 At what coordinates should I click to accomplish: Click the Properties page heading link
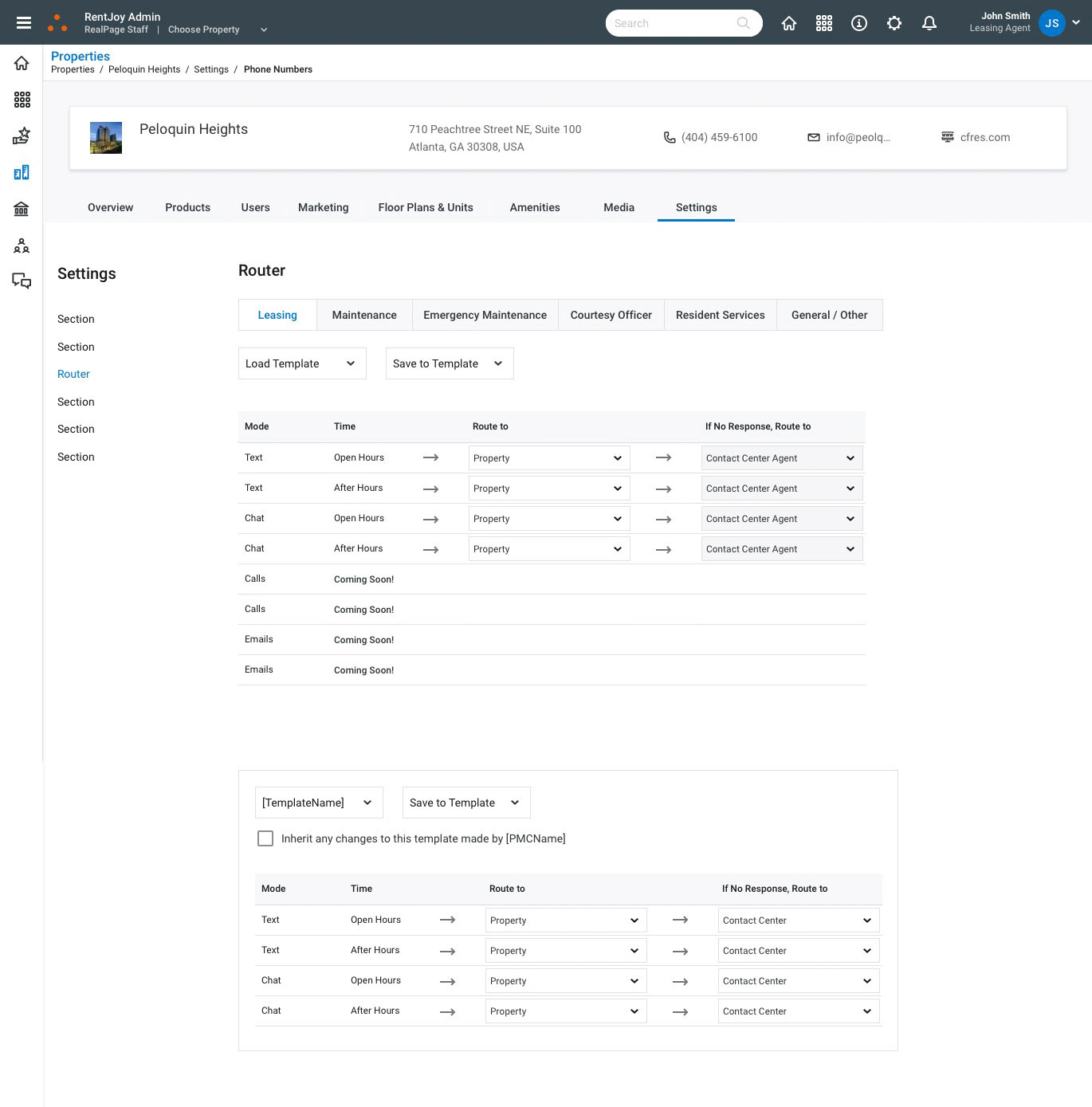point(81,56)
